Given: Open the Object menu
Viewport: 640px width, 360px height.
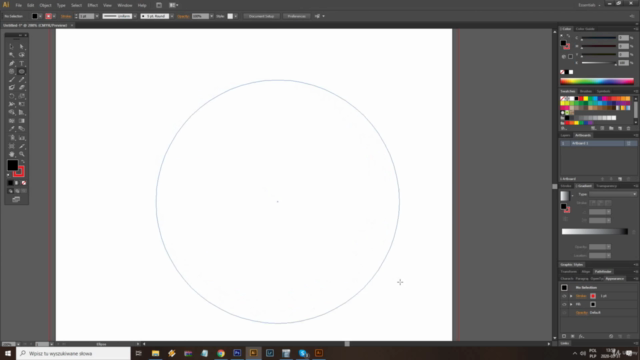Looking at the screenshot, I should (x=45, y=5).
